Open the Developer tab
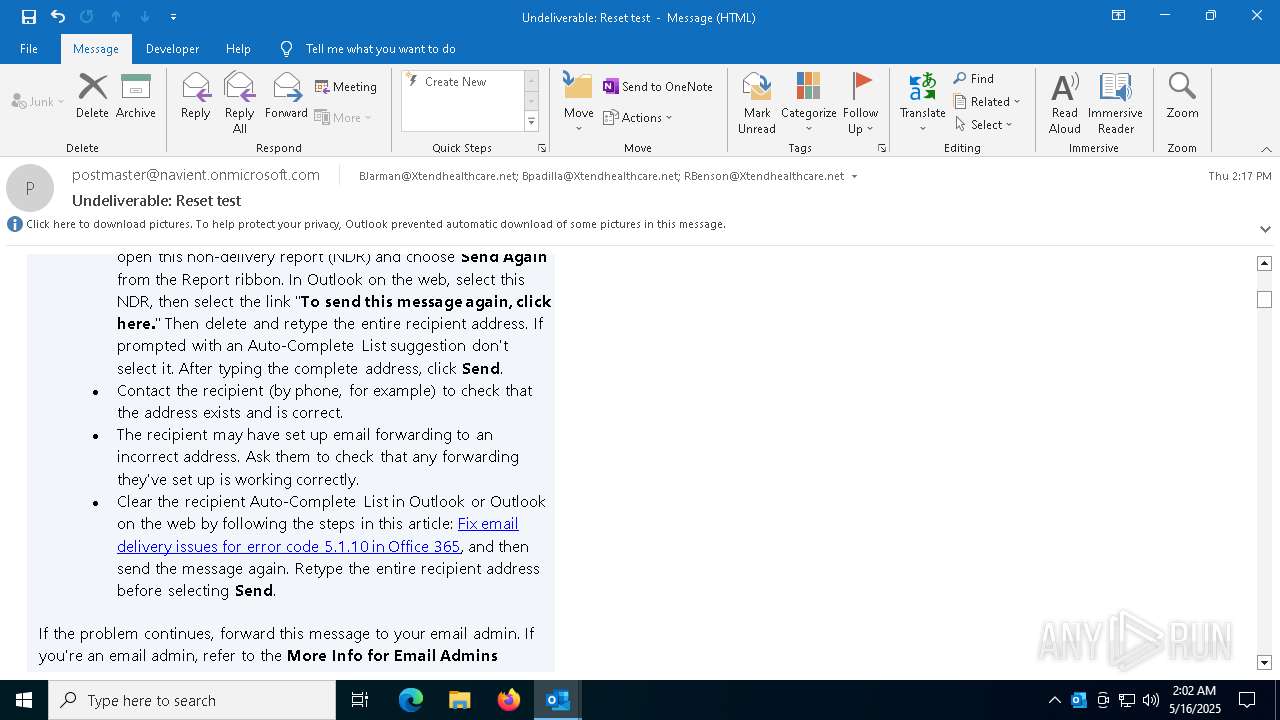 172,49
